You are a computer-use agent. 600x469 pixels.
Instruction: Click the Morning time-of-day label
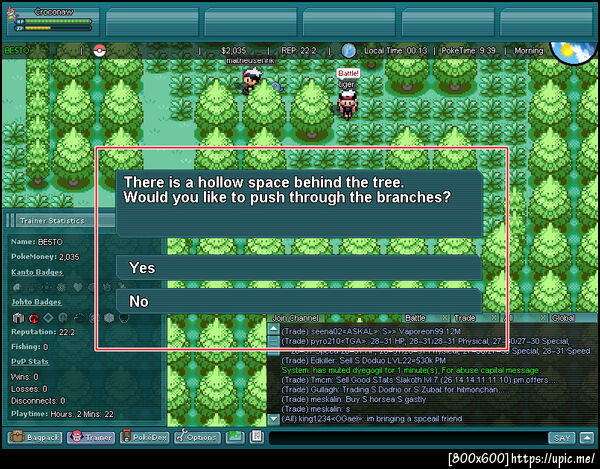(528, 50)
